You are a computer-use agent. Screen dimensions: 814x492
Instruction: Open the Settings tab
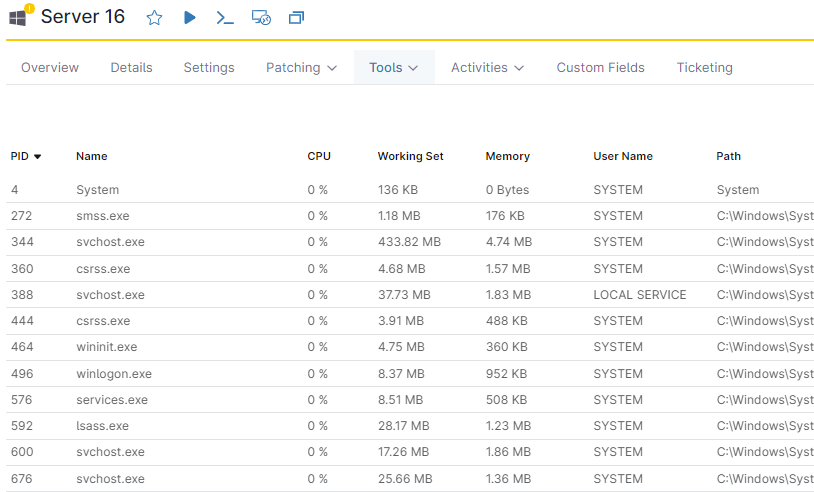pos(209,68)
